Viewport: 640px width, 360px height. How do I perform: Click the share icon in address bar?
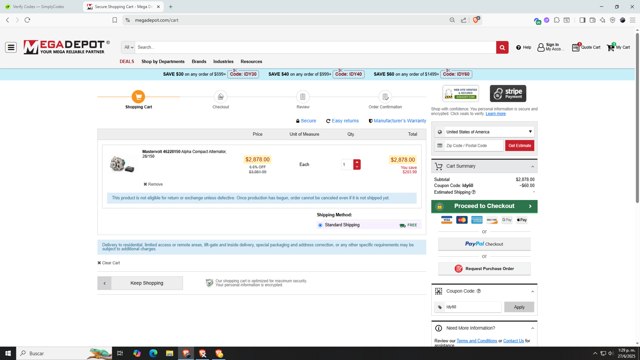464,20
